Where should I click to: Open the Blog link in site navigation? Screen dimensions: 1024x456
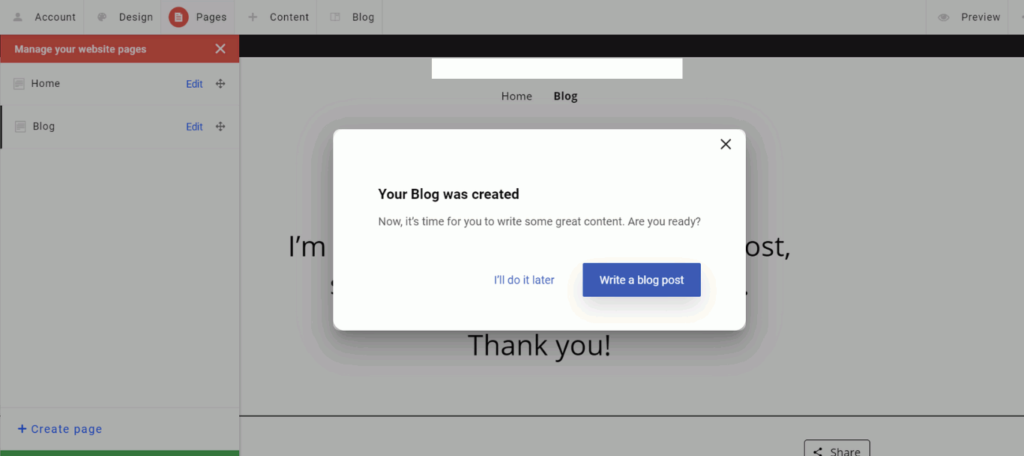(x=566, y=96)
